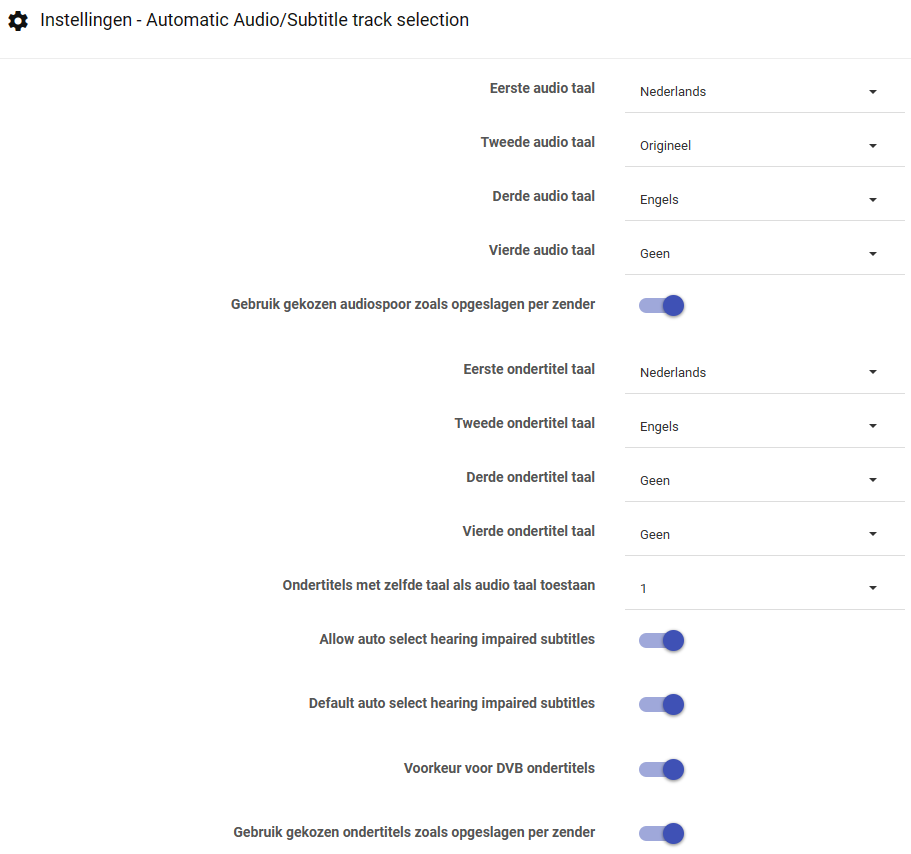
Task: Click the Tweede ondertitel taal label
Action: point(524,423)
